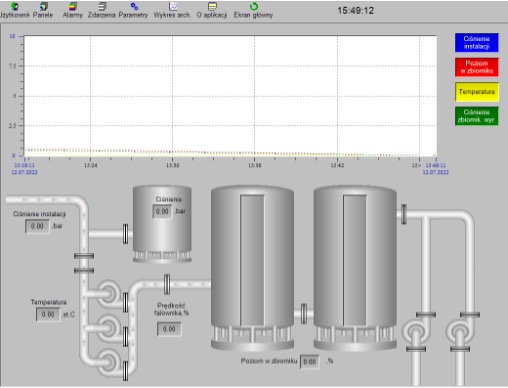
Task: Click the 15:30 marker on chart time axis
Action: 172,165
